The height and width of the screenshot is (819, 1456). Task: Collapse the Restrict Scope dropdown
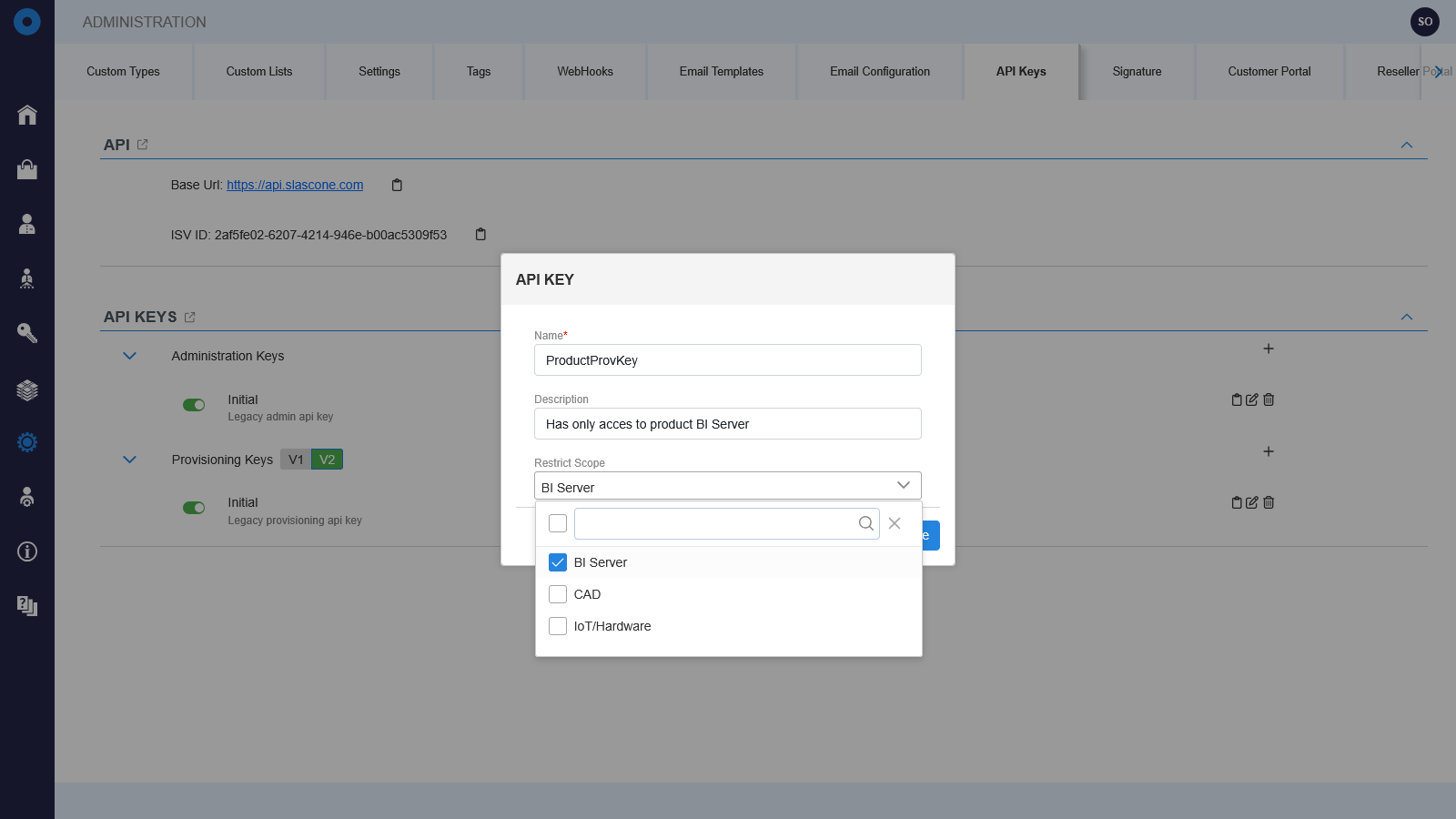(x=904, y=485)
